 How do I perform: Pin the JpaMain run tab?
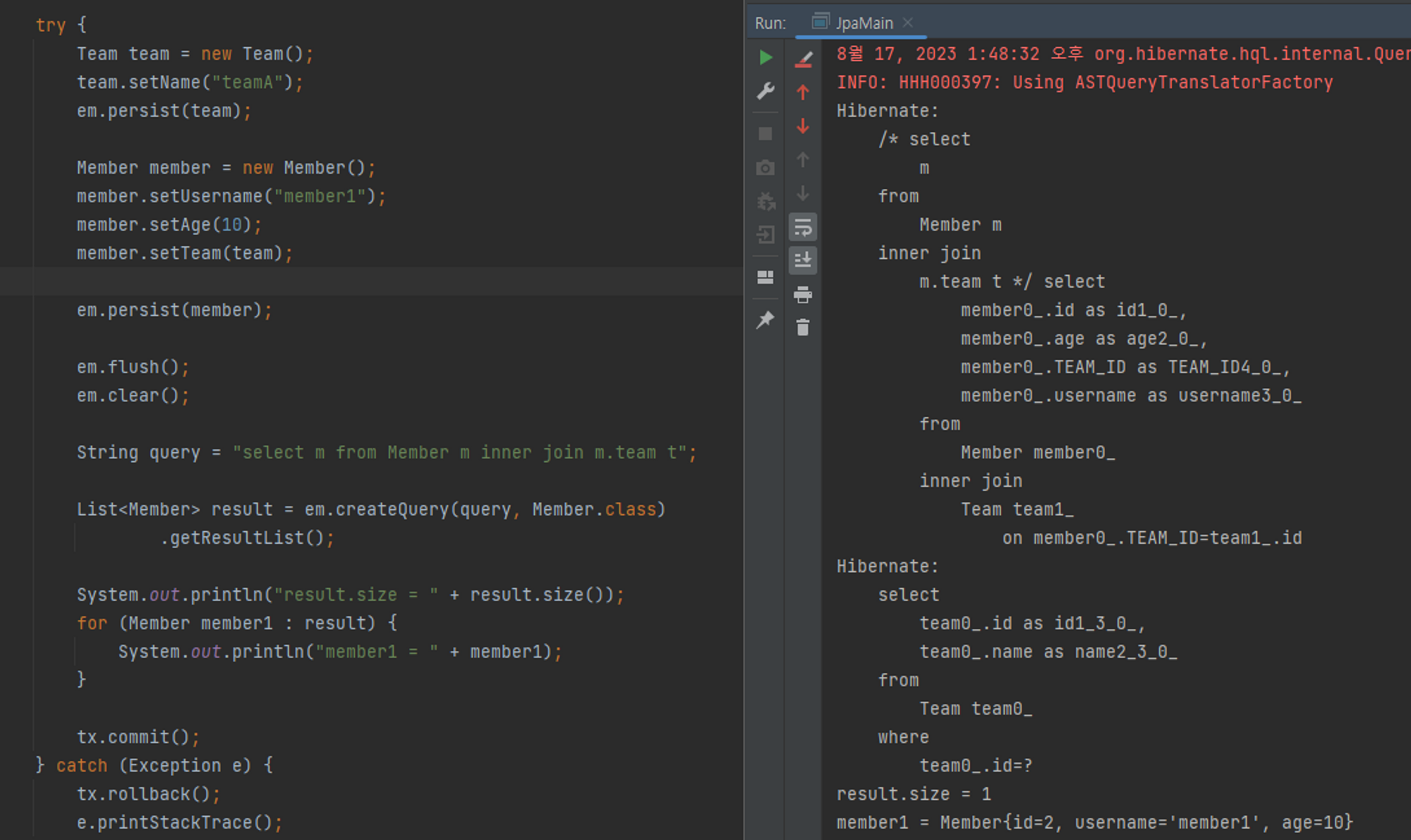[765, 320]
